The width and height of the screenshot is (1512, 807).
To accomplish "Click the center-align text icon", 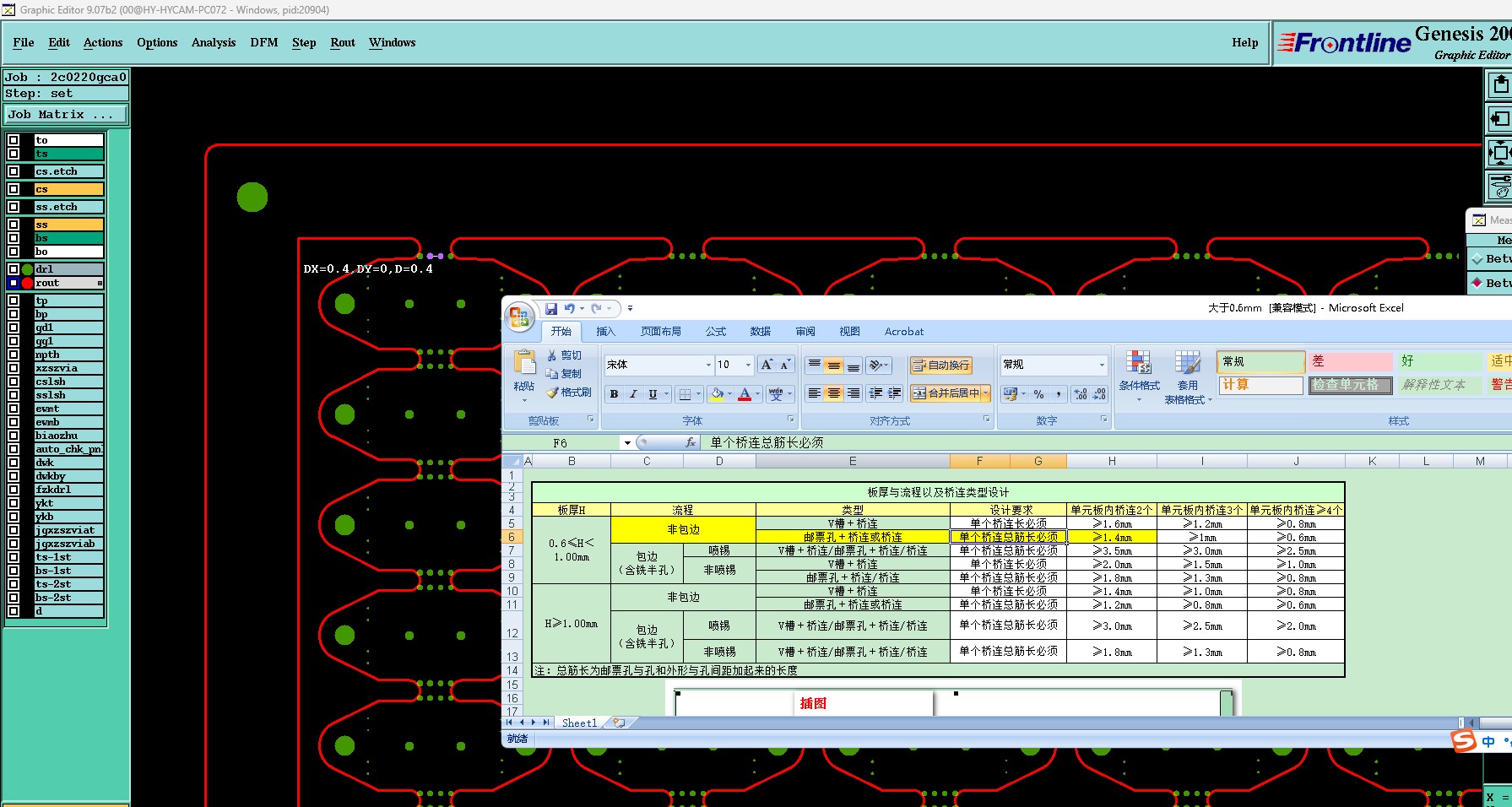I will coord(833,393).
